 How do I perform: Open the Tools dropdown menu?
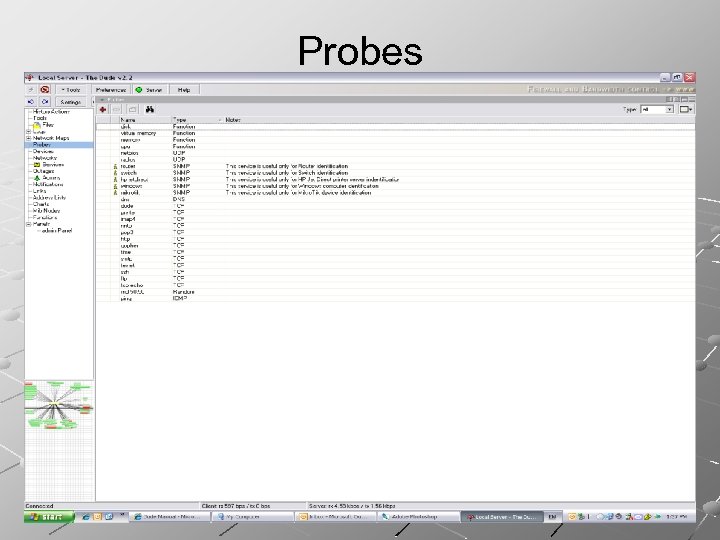(x=71, y=90)
